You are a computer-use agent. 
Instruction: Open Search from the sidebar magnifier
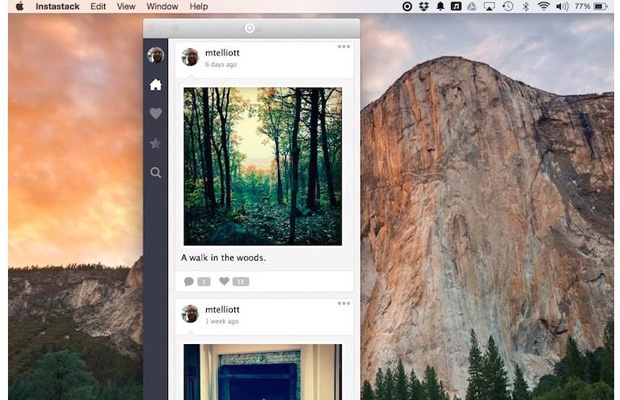(x=155, y=173)
